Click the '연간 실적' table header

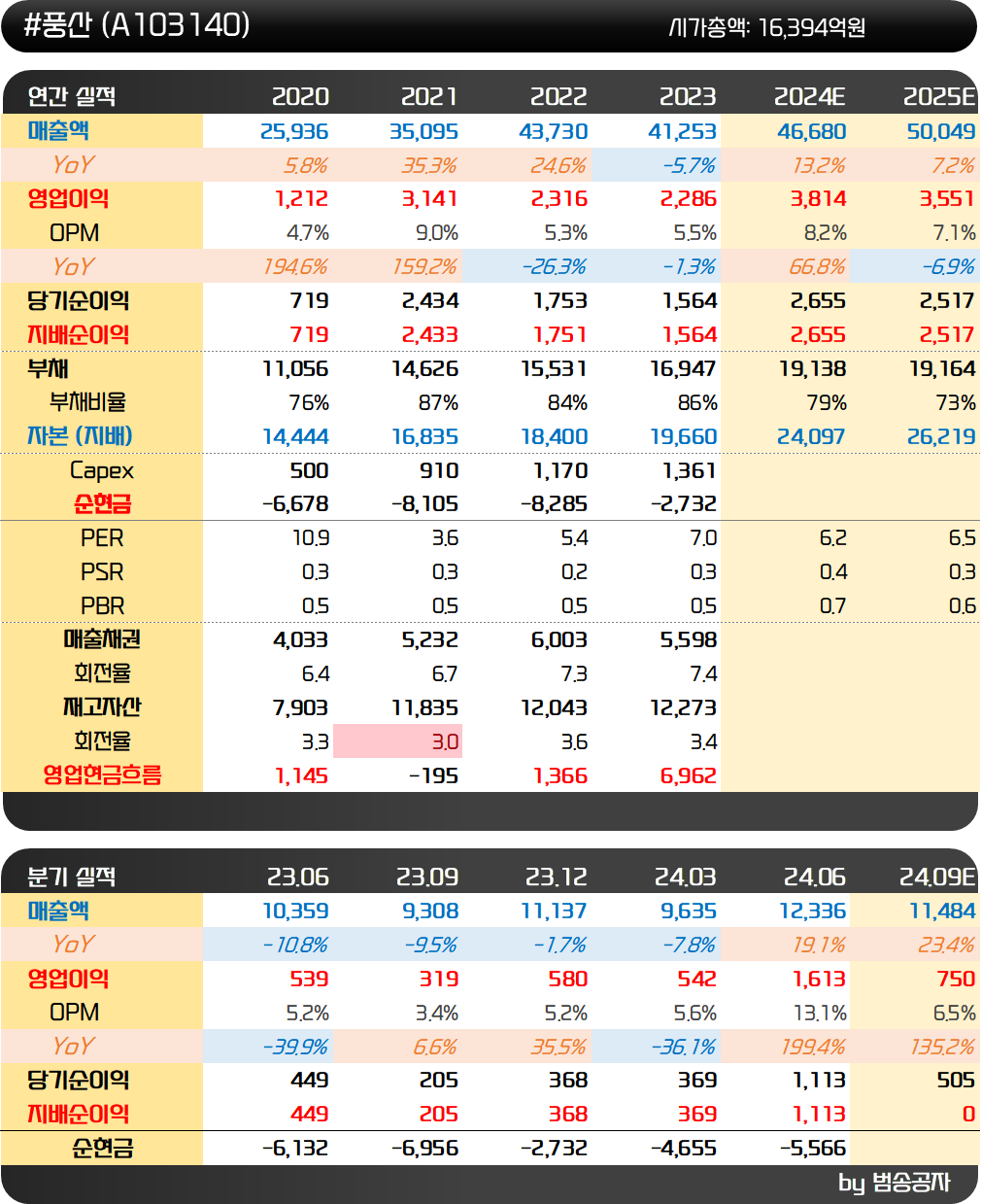tap(72, 96)
